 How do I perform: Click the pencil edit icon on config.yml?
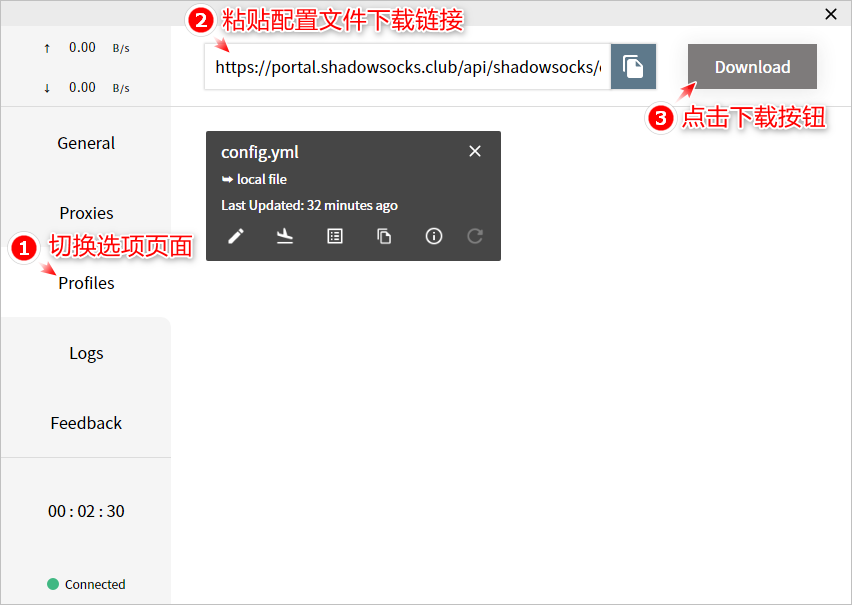[x=236, y=236]
